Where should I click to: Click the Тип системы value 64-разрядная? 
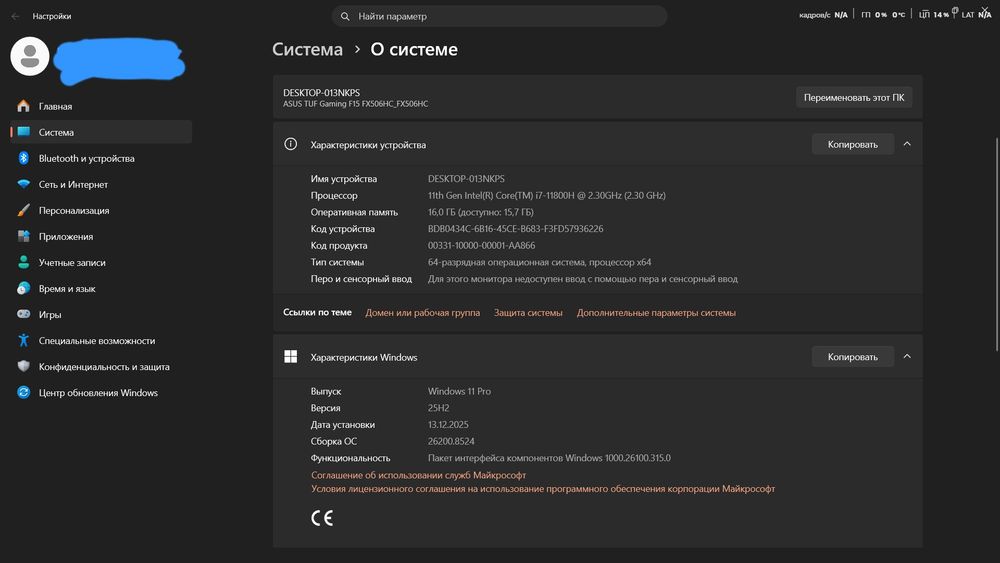[539, 261]
